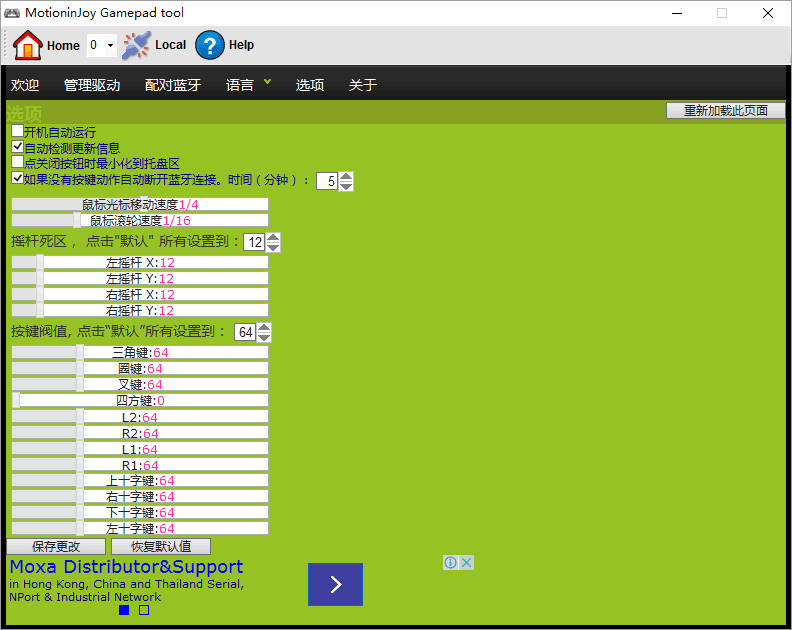Open the Local connection plug icon
The height and width of the screenshot is (630, 792).
(x=136, y=45)
